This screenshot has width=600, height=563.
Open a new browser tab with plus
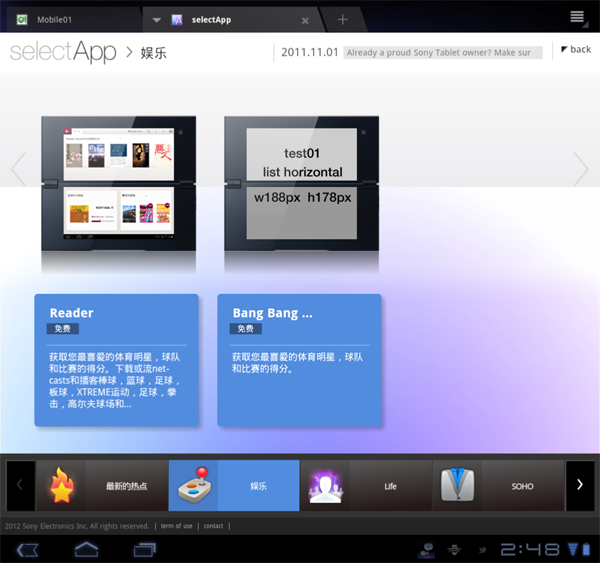pos(342,19)
